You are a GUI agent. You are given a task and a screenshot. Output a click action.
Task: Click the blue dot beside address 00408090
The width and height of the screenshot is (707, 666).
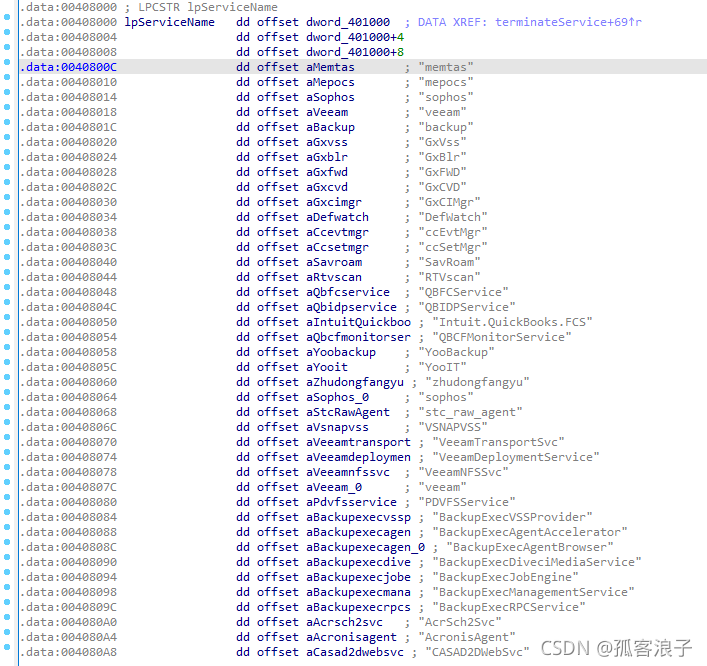[x=7, y=557]
